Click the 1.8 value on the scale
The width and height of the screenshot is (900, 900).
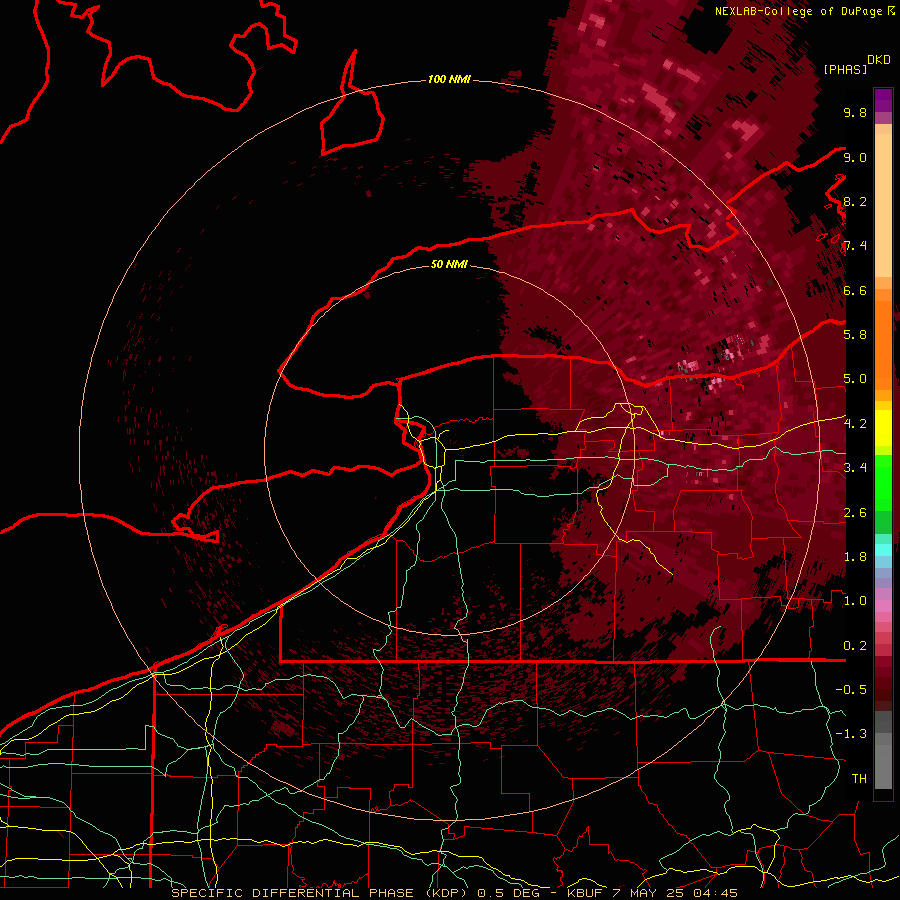click(x=855, y=557)
